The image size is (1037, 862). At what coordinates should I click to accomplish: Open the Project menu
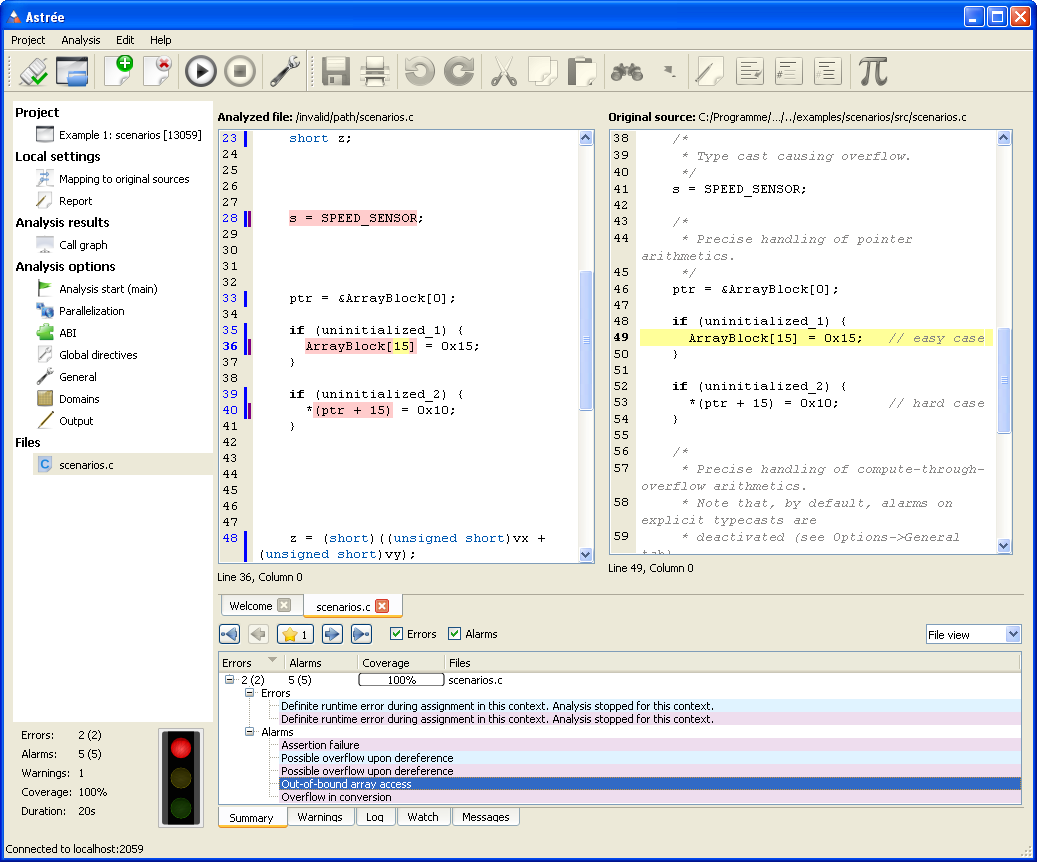pos(28,40)
